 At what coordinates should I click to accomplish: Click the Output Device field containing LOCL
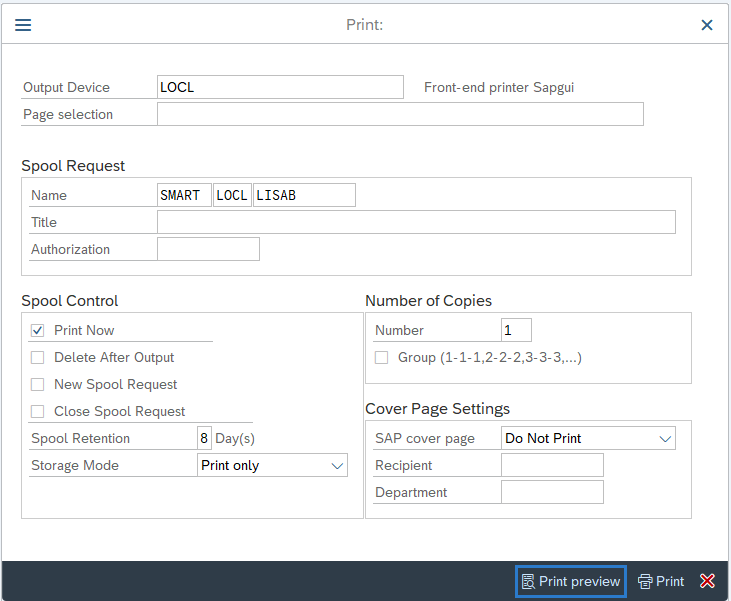[x=280, y=87]
